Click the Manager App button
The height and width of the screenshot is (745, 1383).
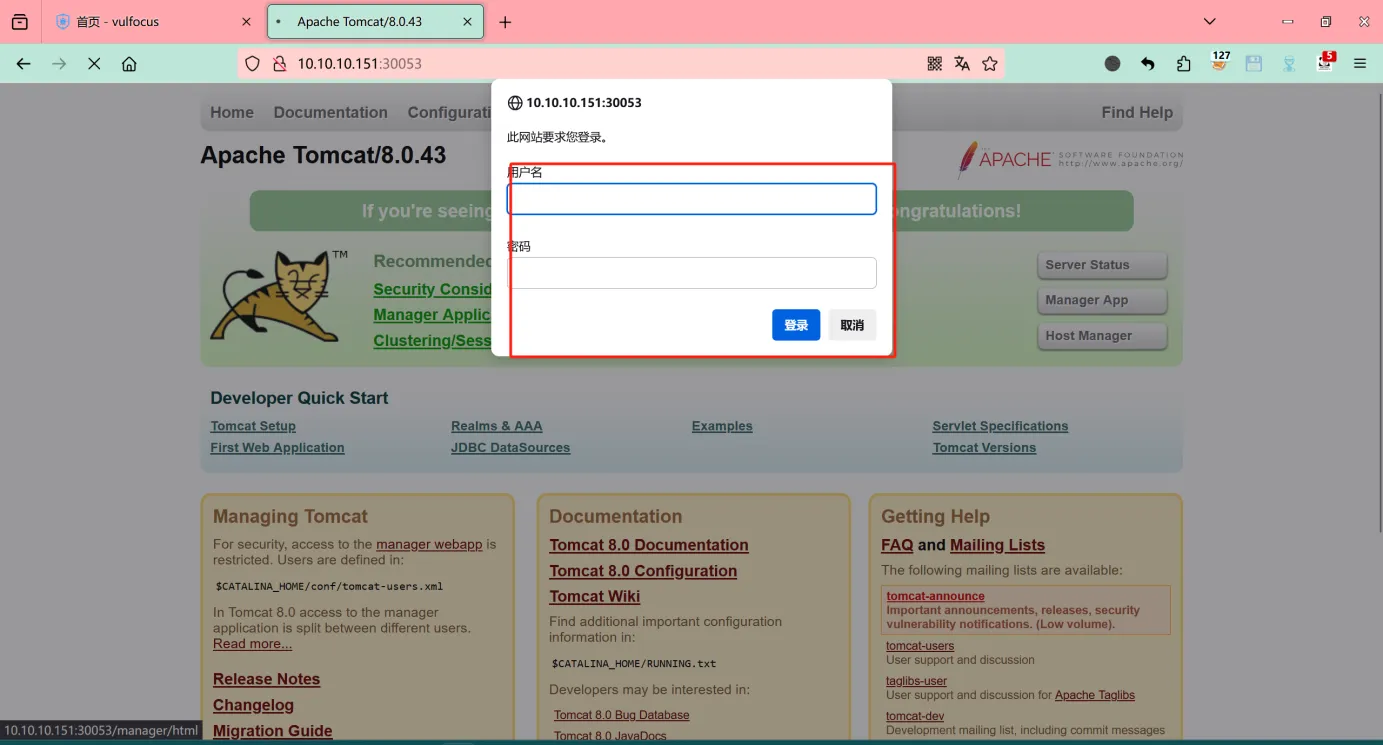coord(1102,300)
